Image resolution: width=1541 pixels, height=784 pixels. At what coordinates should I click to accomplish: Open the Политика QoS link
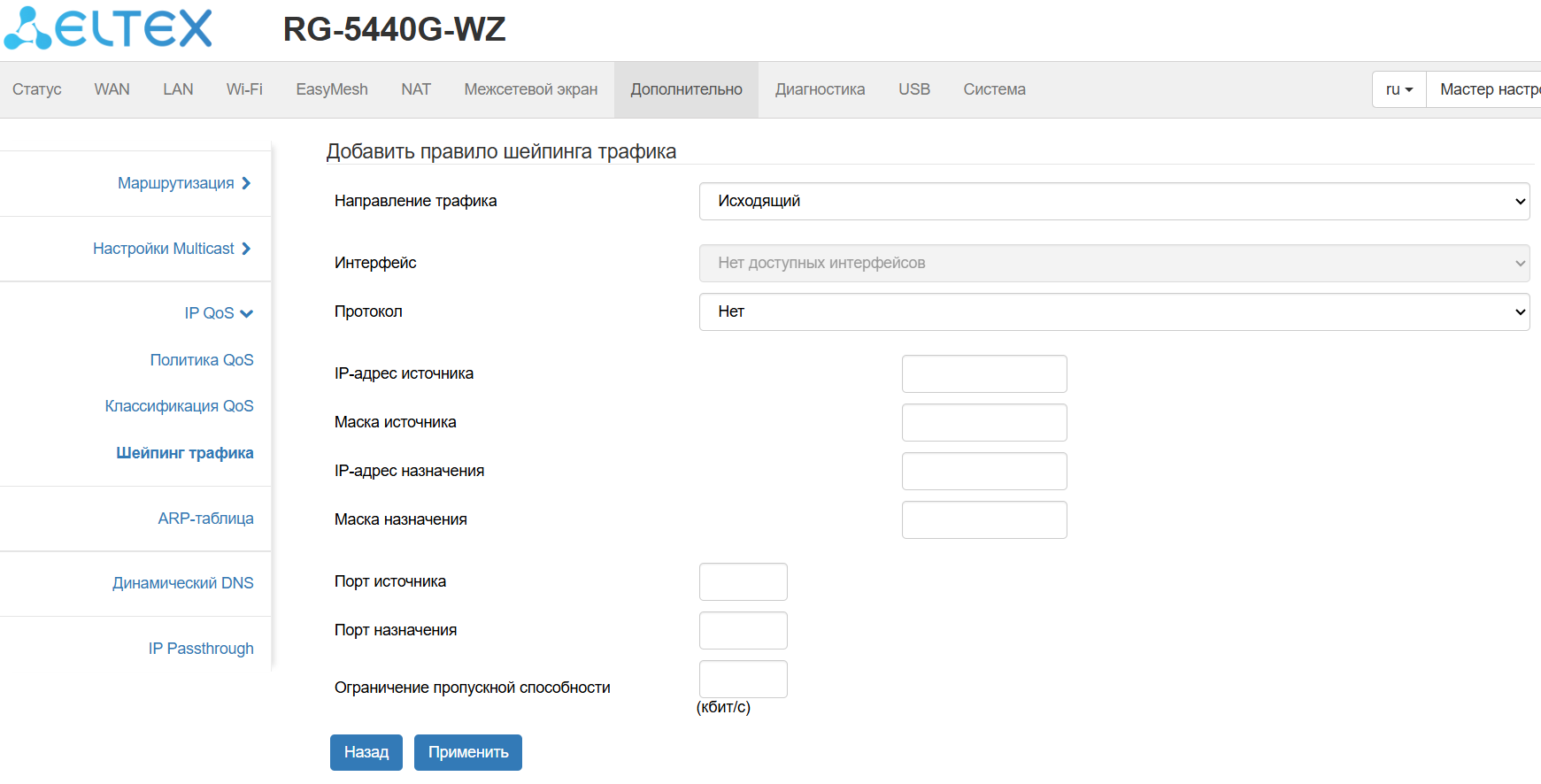(202, 360)
